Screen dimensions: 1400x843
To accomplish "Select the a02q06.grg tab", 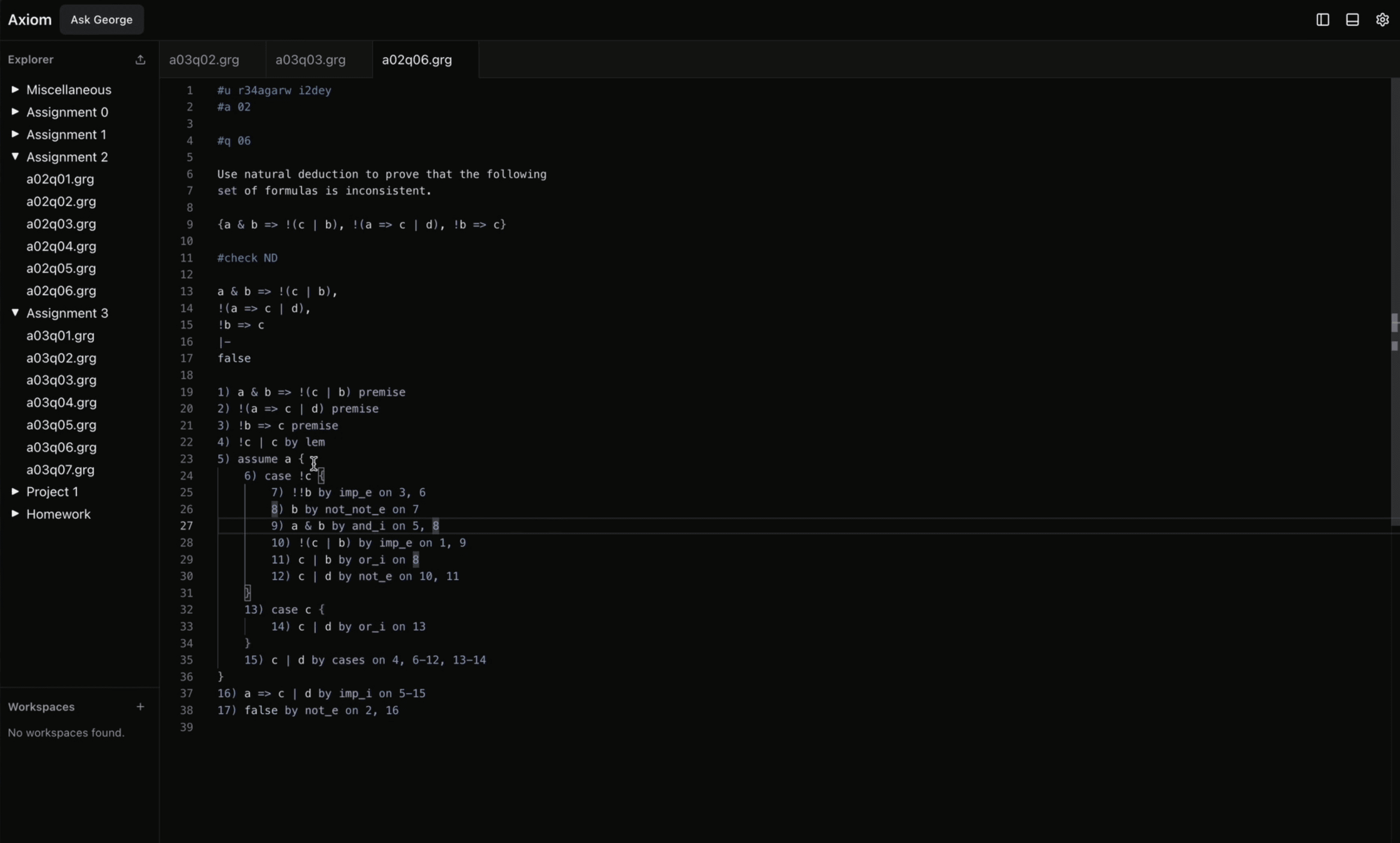I will pyautogui.click(x=425, y=60).
